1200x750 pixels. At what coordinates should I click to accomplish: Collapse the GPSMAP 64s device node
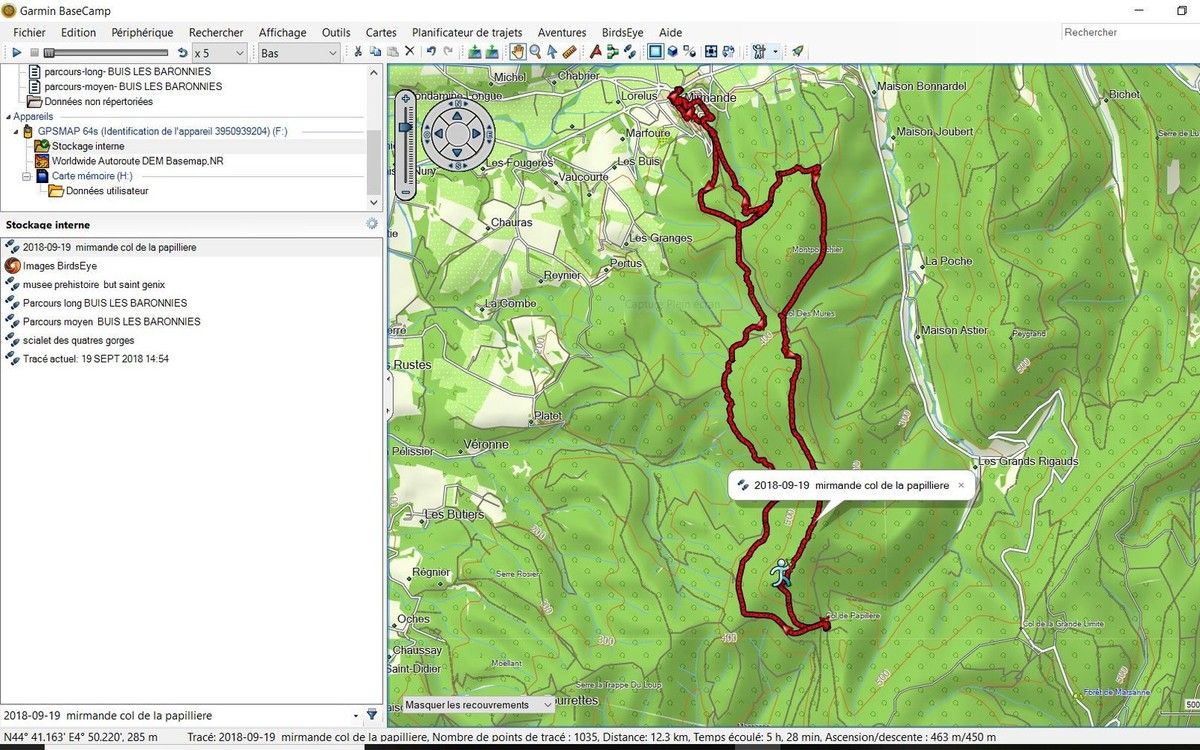click(x=16, y=131)
